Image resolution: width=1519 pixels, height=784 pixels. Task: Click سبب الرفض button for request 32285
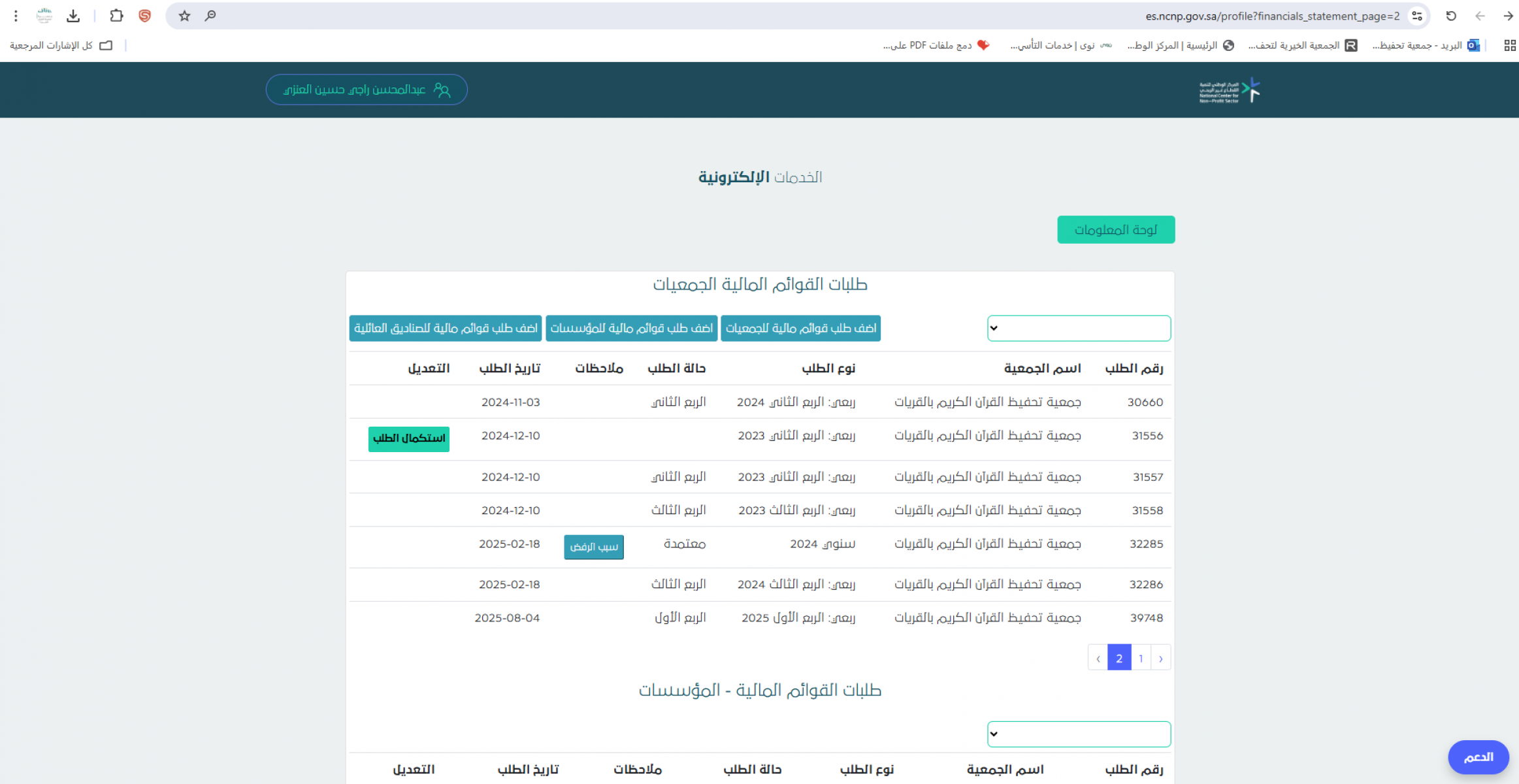[x=593, y=547]
